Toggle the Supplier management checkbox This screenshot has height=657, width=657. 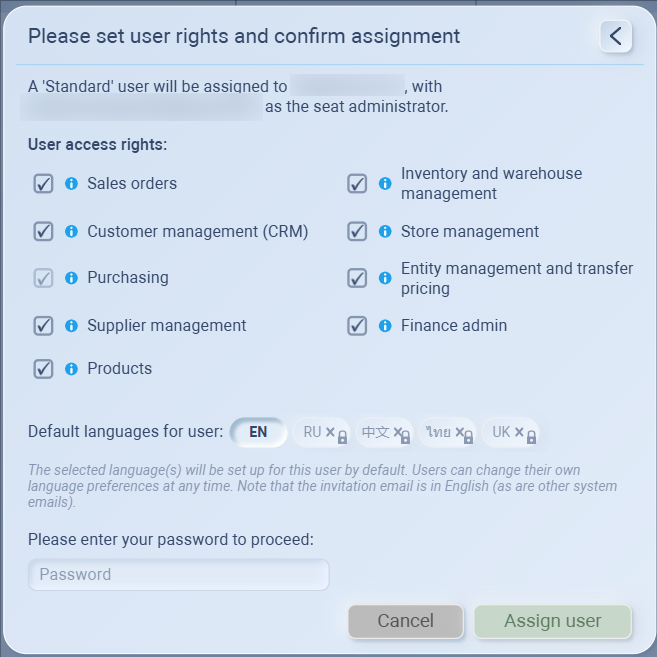coord(43,326)
